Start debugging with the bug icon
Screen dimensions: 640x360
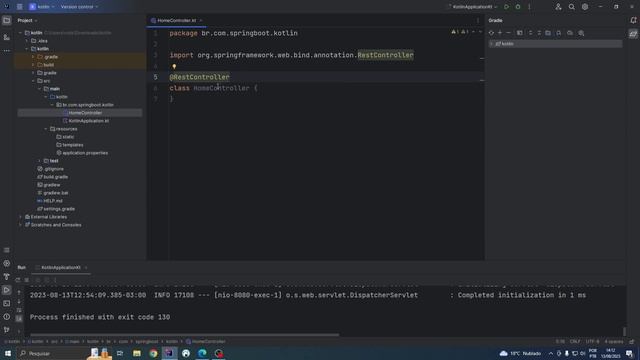518,7
